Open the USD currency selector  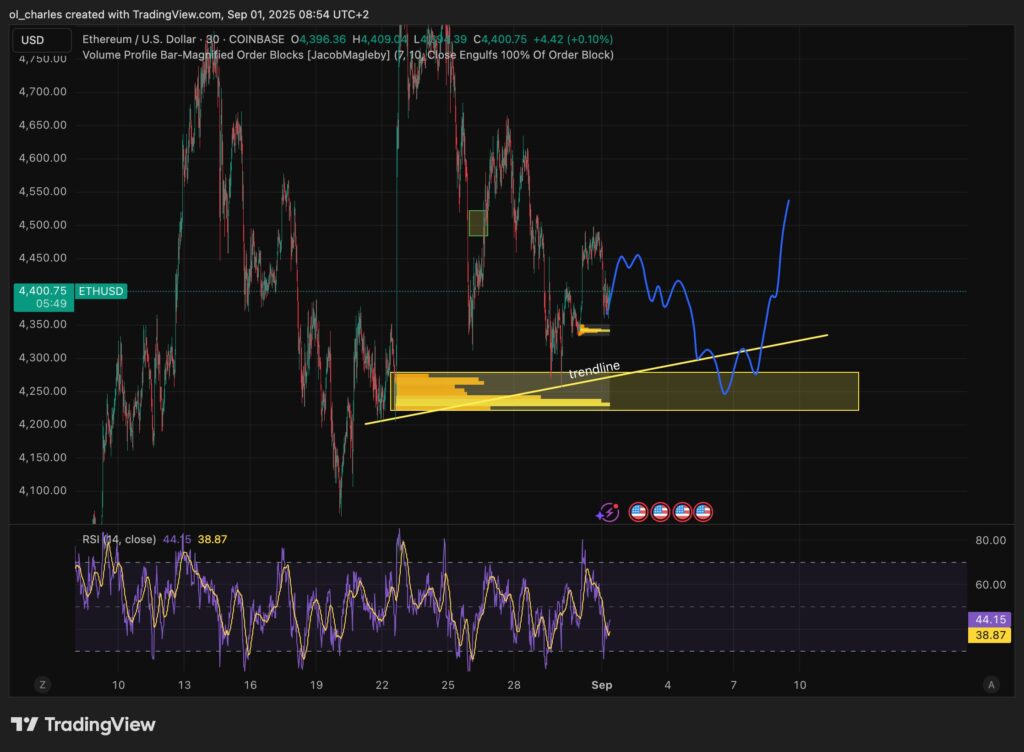click(x=40, y=40)
